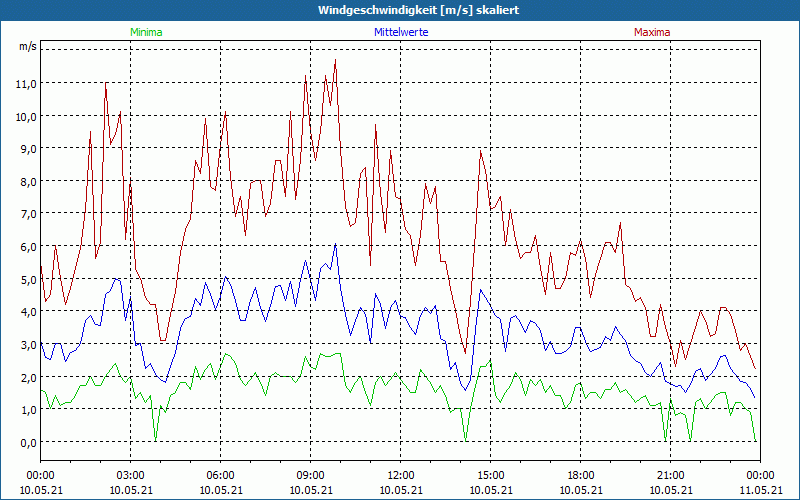Click the '03:00' time axis label
The width and height of the screenshot is (800, 500).
point(131,476)
